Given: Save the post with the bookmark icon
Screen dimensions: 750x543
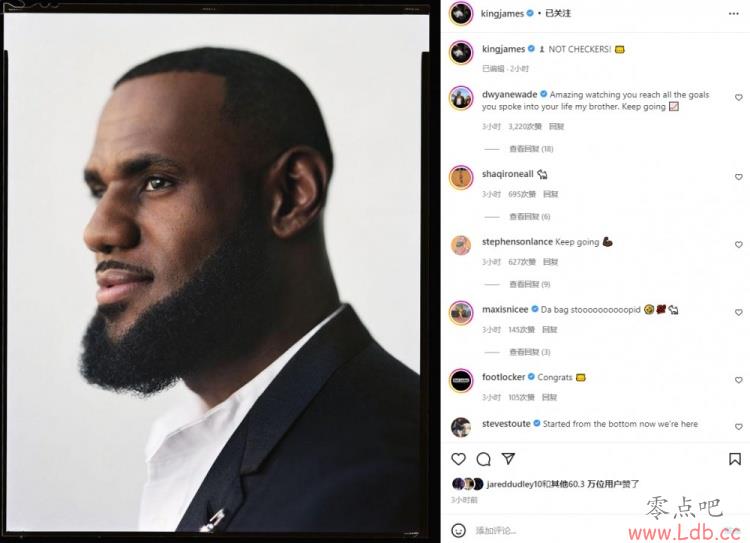Looking at the screenshot, I should [x=735, y=459].
